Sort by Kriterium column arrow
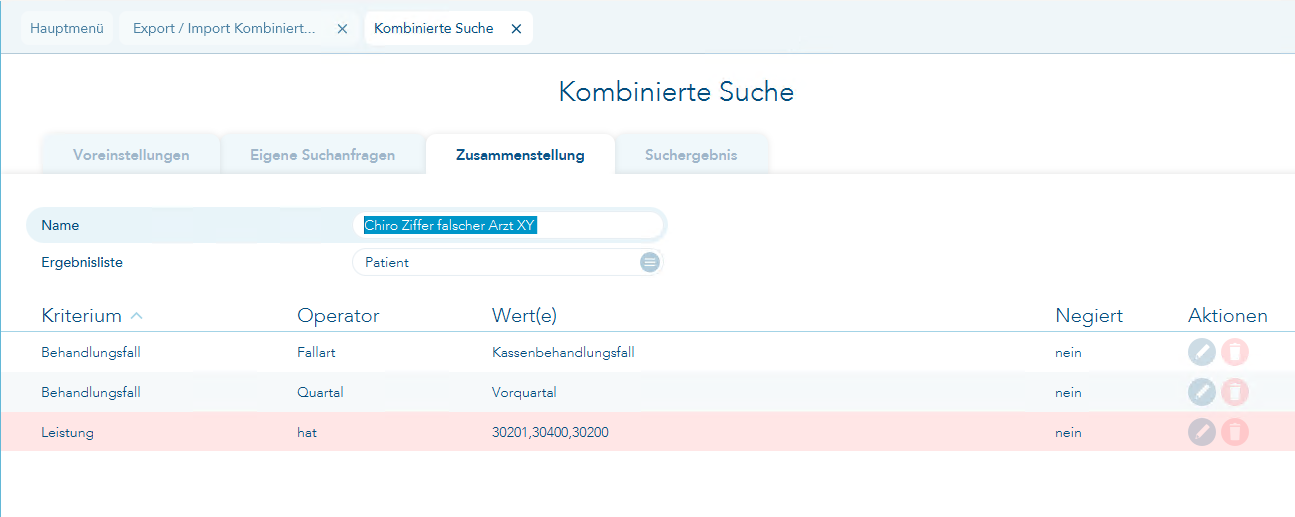Screen dimensions: 1295x517 (137, 316)
